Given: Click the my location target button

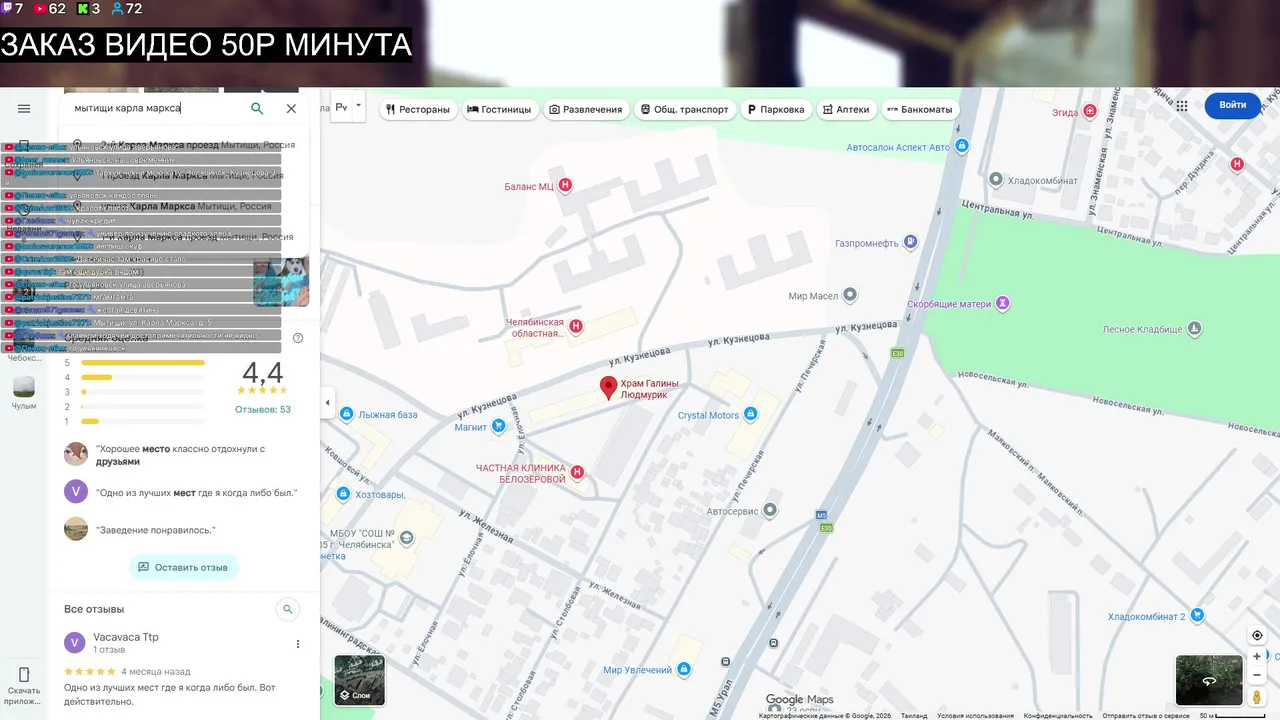Looking at the screenshot, I should click(1257, 636).
